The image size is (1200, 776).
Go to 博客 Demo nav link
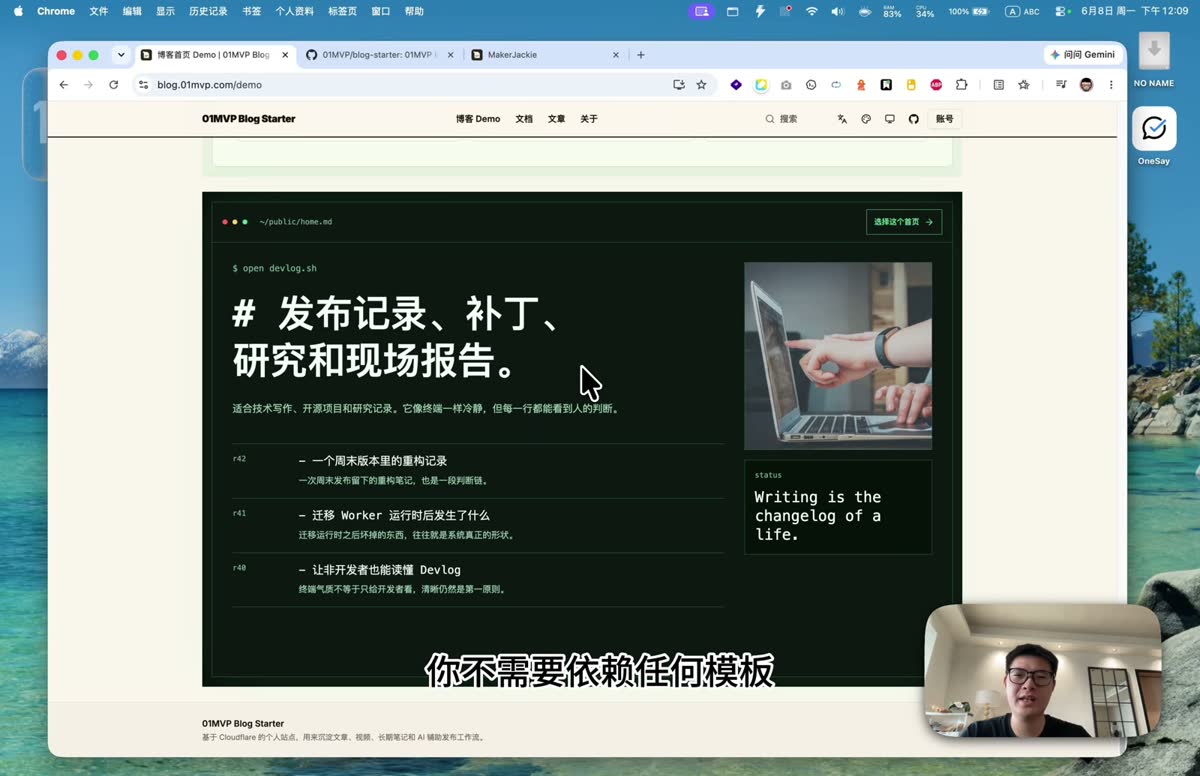point(478,119)
